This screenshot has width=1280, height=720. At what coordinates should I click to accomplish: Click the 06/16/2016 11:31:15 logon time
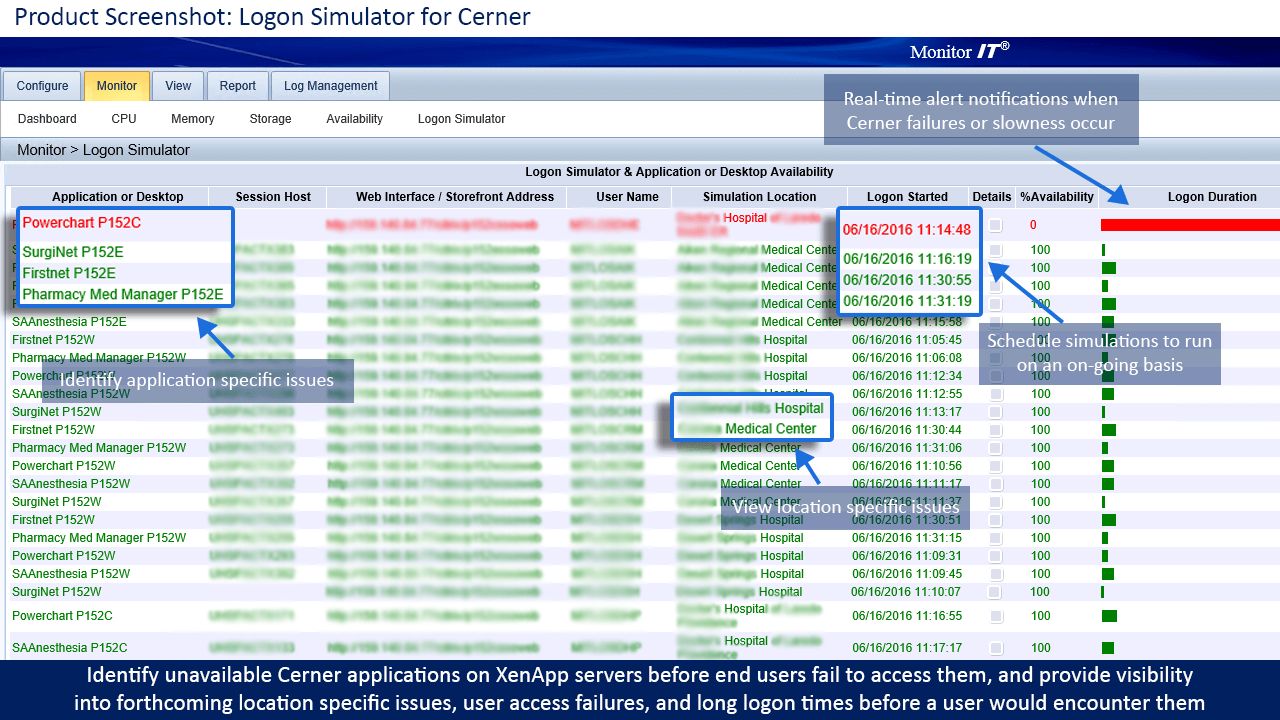[907, 538]
